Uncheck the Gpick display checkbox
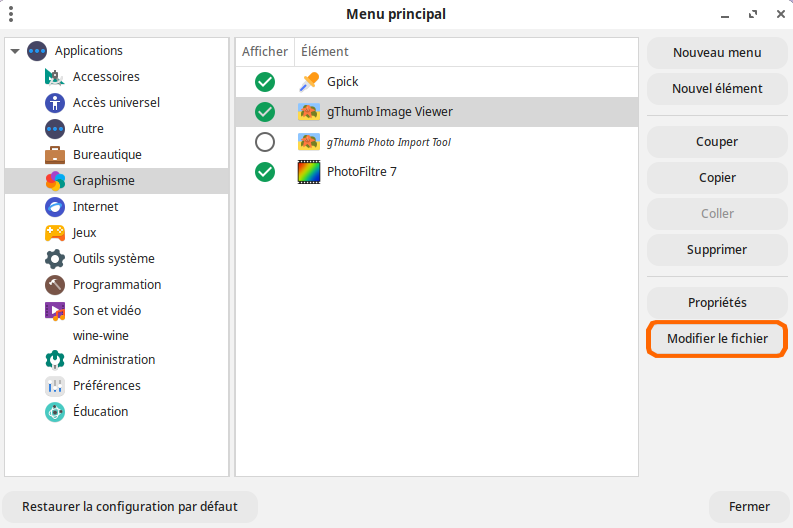The height and width of the screenshot is (528, 793). click(265, 82)
